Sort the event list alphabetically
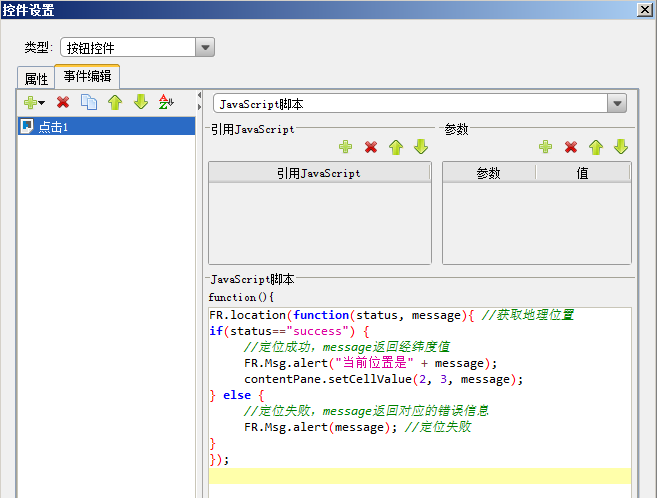This screenshot has height=498, width=657. pos(166,102)
